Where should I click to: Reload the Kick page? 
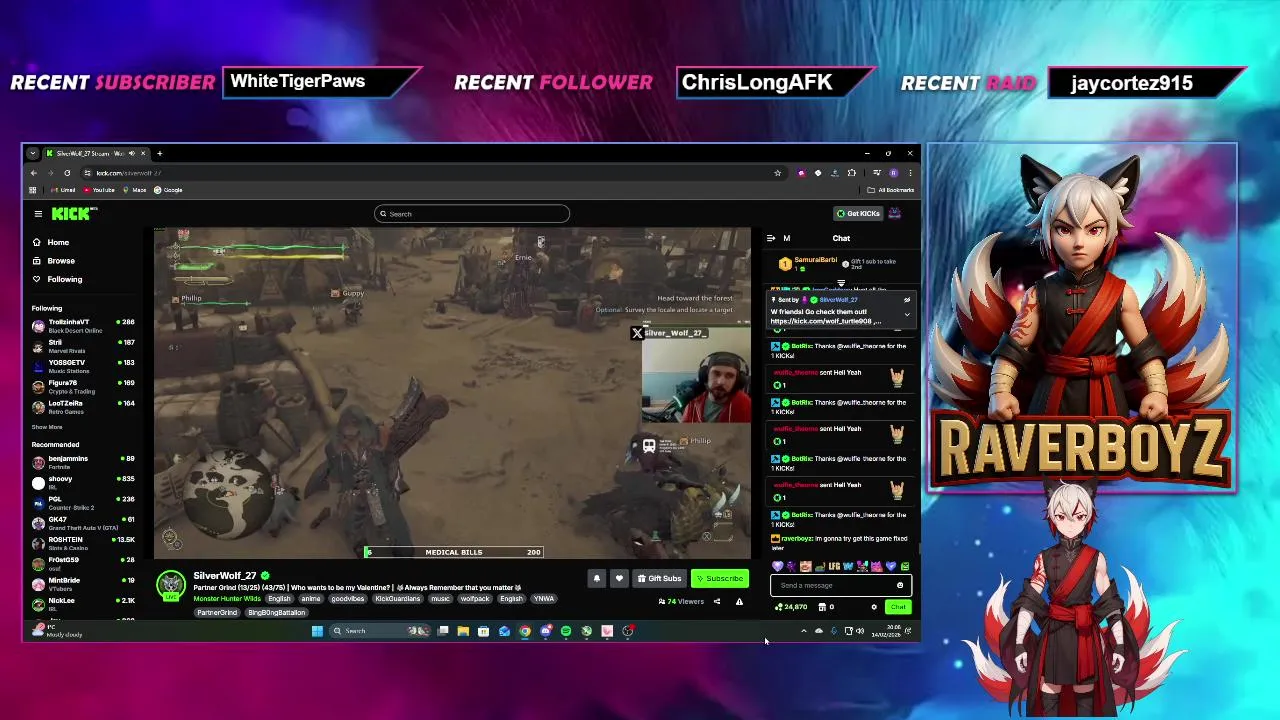click(67, 173)
